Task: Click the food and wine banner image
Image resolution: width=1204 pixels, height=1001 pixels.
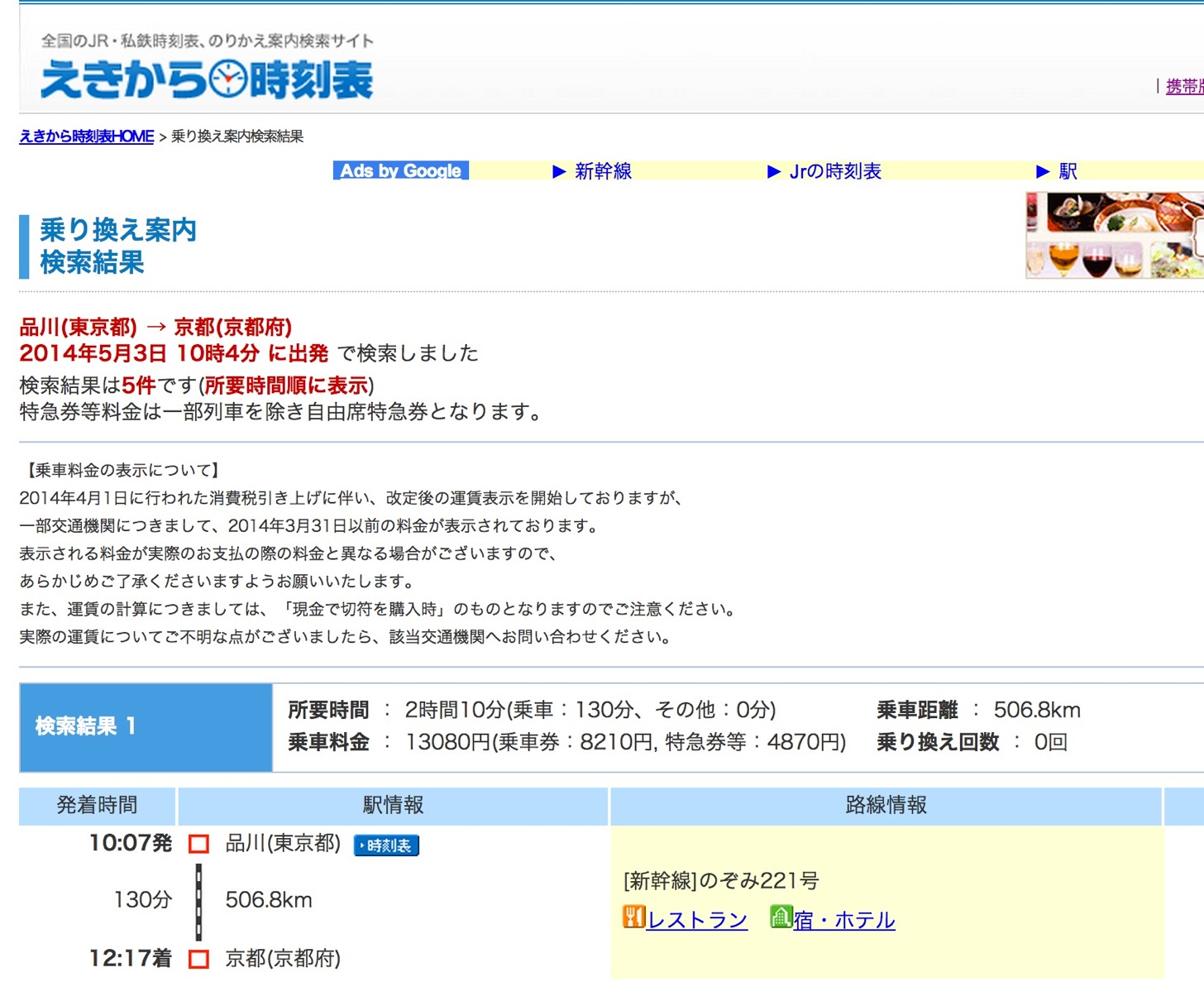Action: (1115, 236)
